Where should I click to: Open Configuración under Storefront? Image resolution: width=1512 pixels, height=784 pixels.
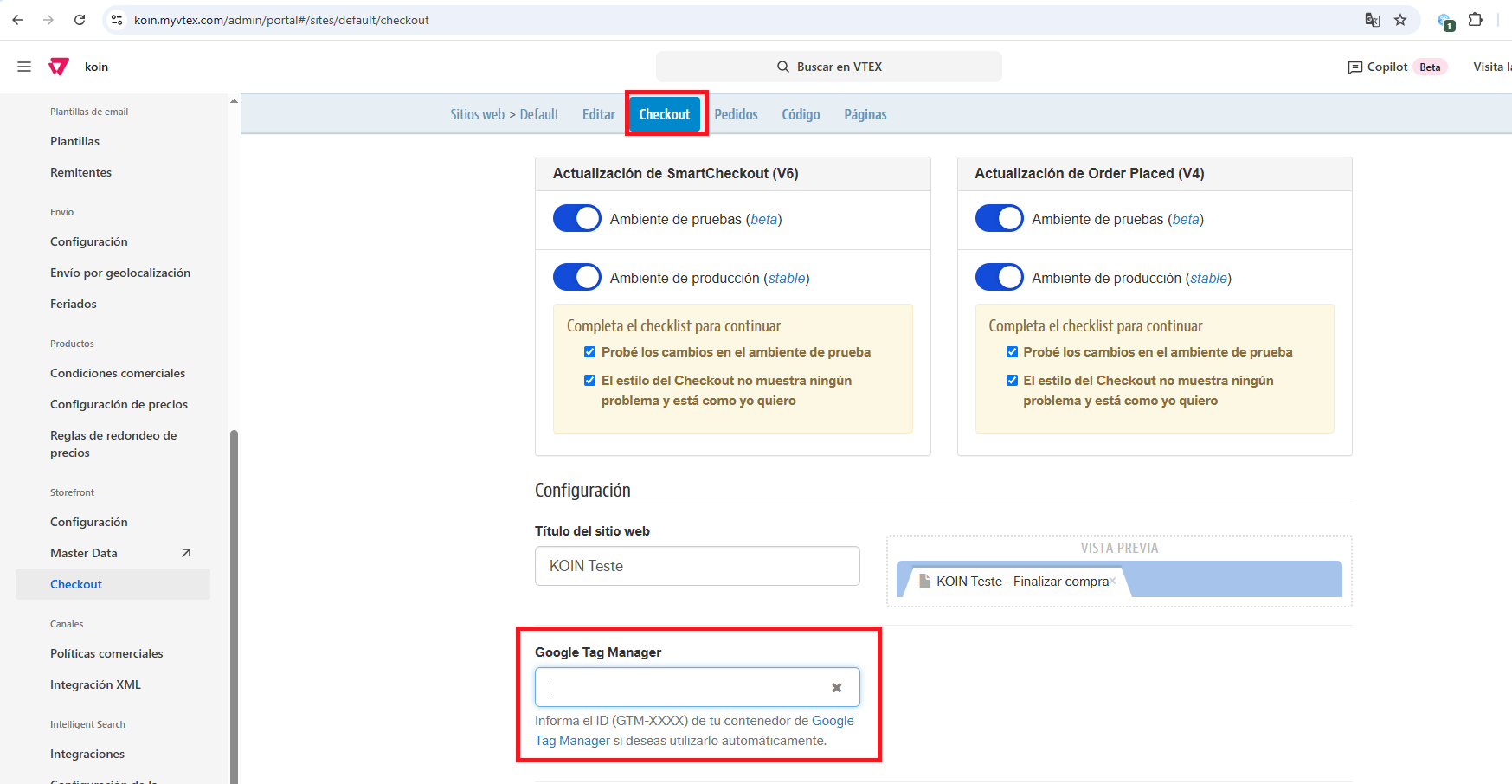pyautogui.click(x=89, y=522)
